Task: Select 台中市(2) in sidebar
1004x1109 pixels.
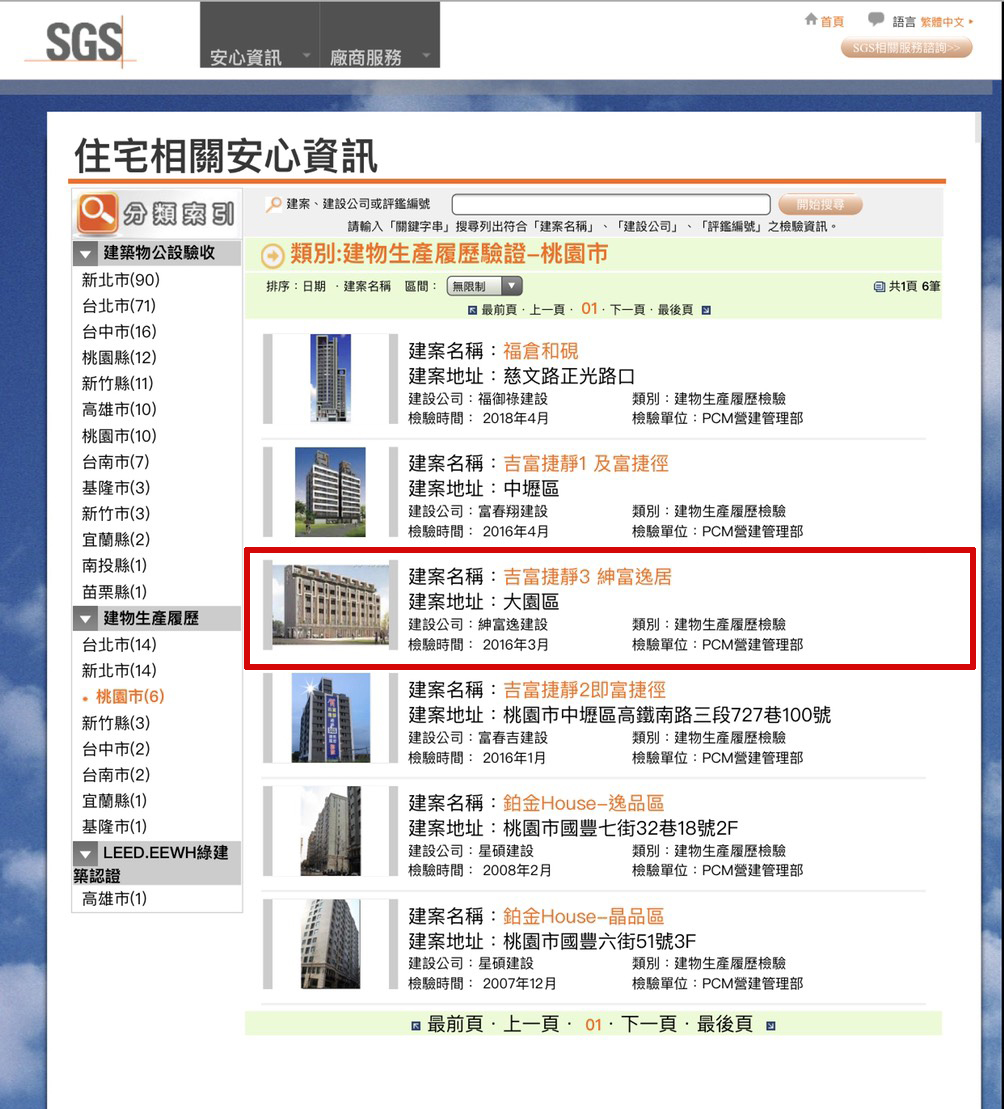Action: pyautogui.click(x=115, y=749)
